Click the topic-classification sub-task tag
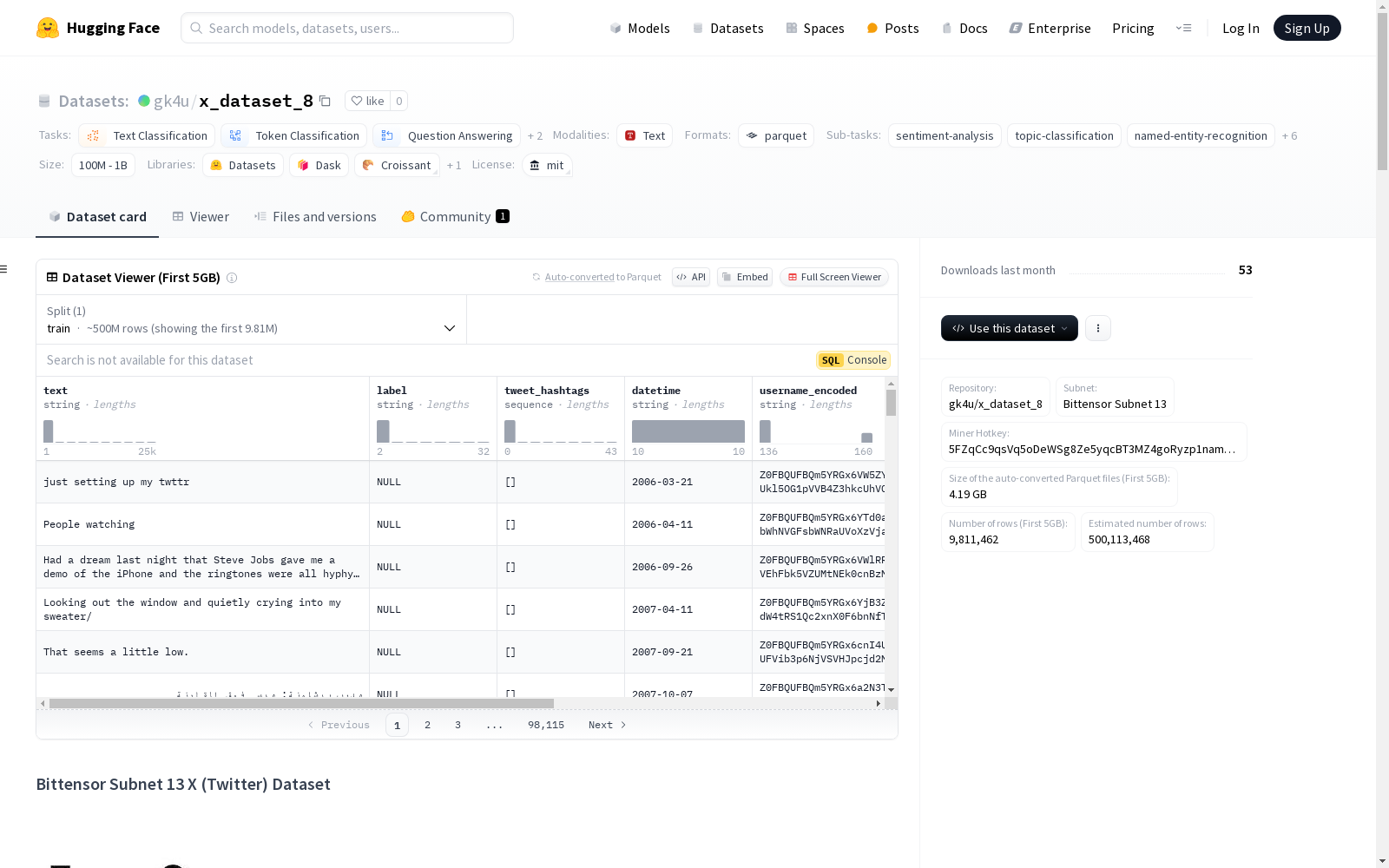Viewport: 1389px width, 868px height. (1064, 135)
